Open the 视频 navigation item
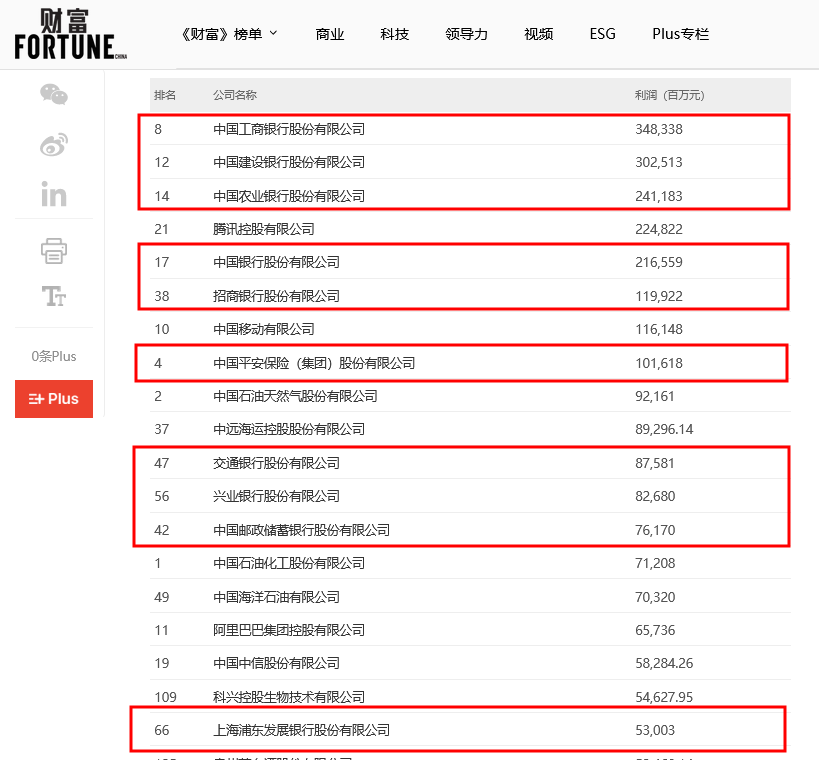Screen dimensions: 819x760 point(538,34)
